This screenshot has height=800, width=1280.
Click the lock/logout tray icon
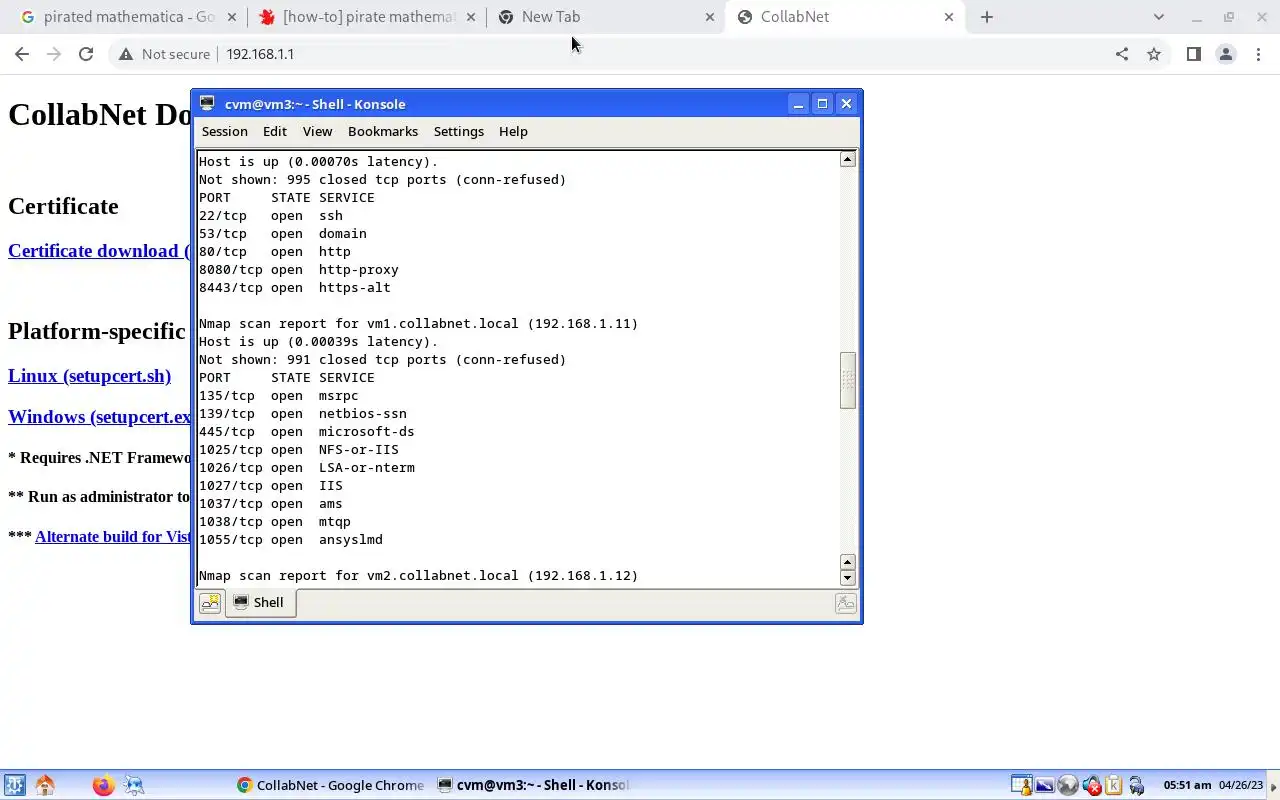click(x=1137, y=785)
